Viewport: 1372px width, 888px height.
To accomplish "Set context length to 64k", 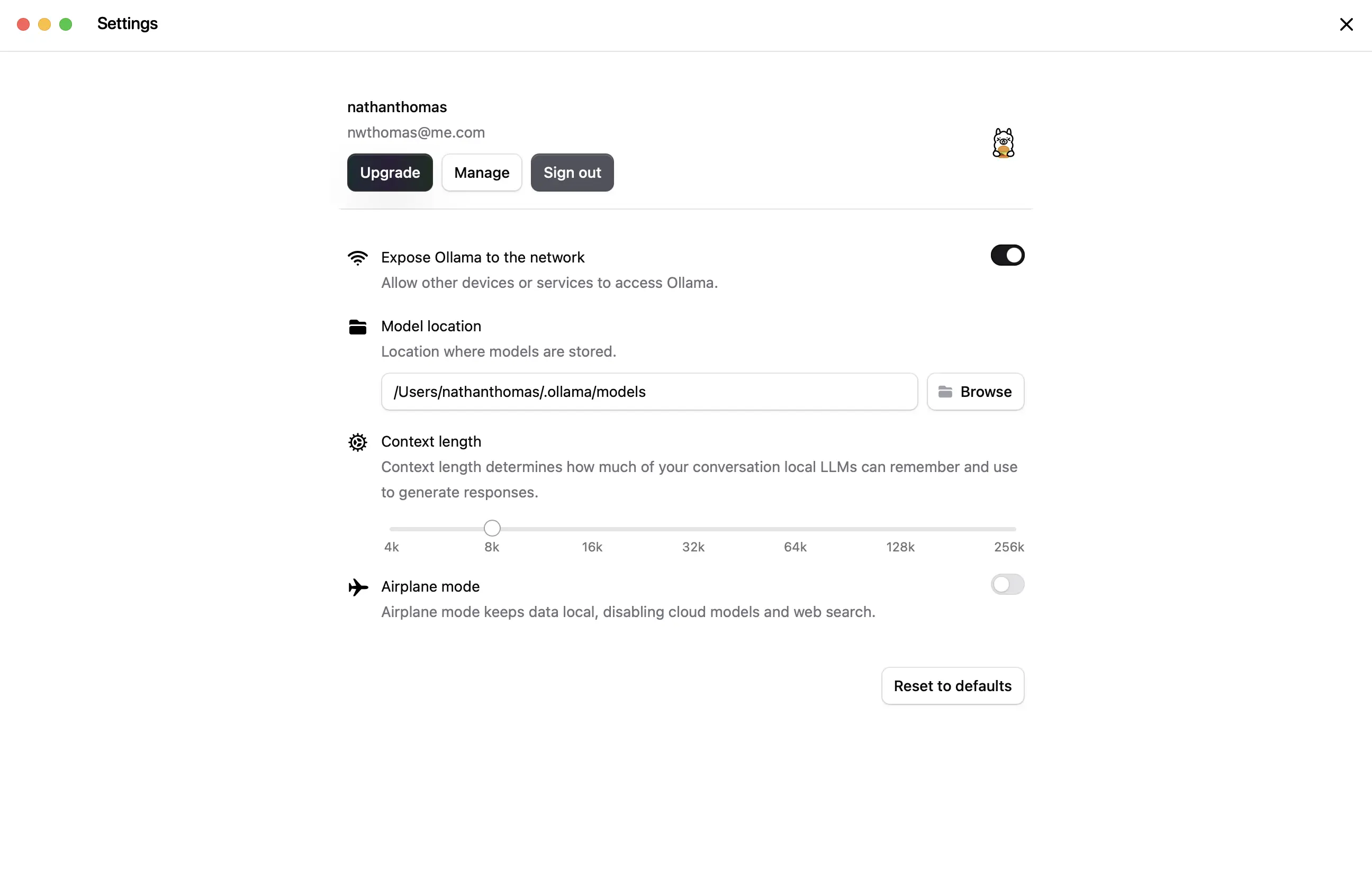I will point(795,529).
